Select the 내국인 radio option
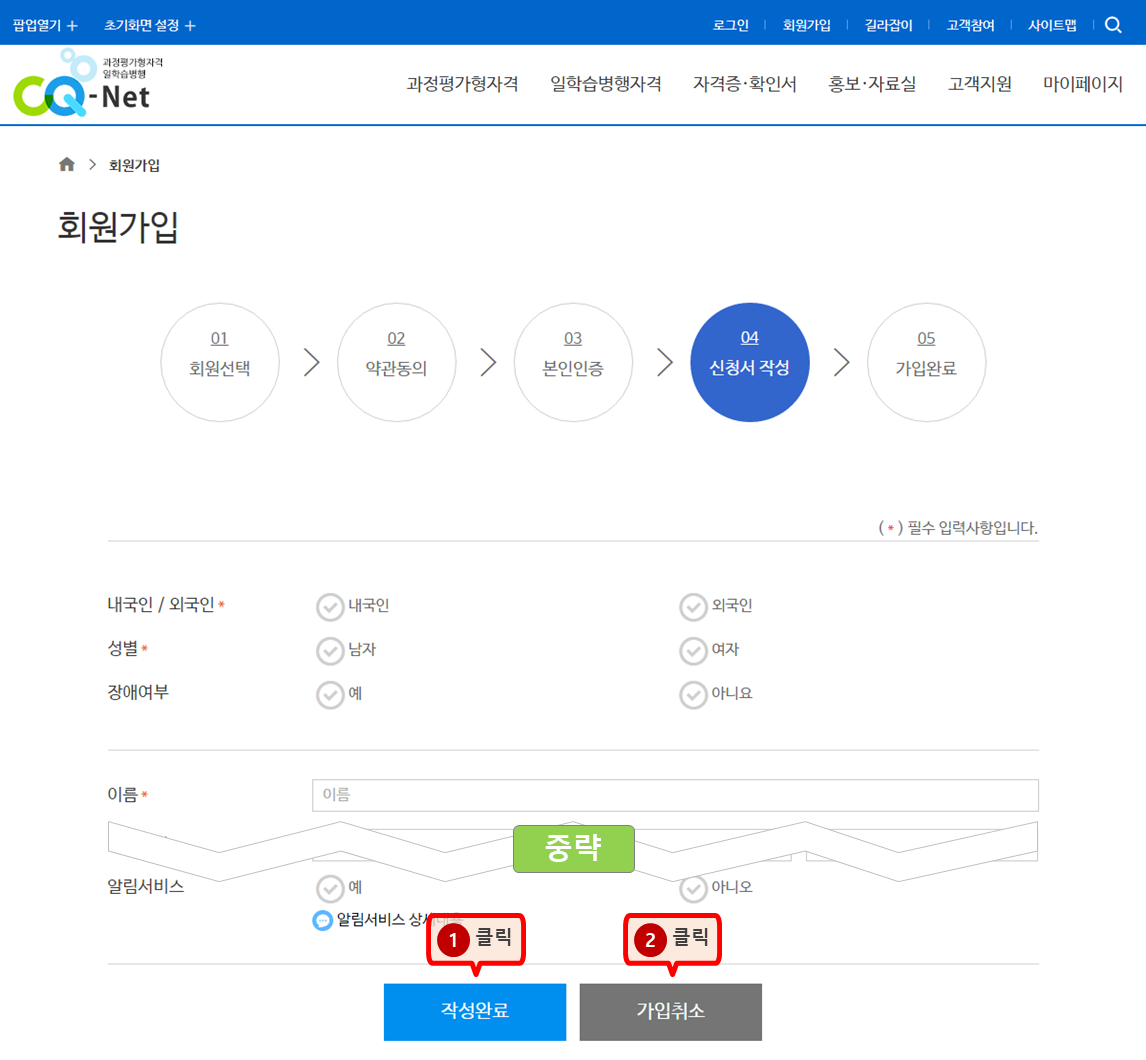 point(330,607)
